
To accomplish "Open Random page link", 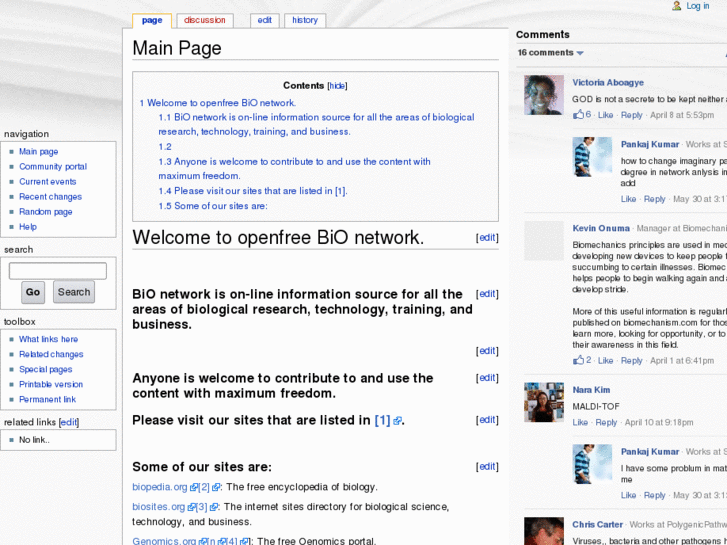I will tap(45, 212).
